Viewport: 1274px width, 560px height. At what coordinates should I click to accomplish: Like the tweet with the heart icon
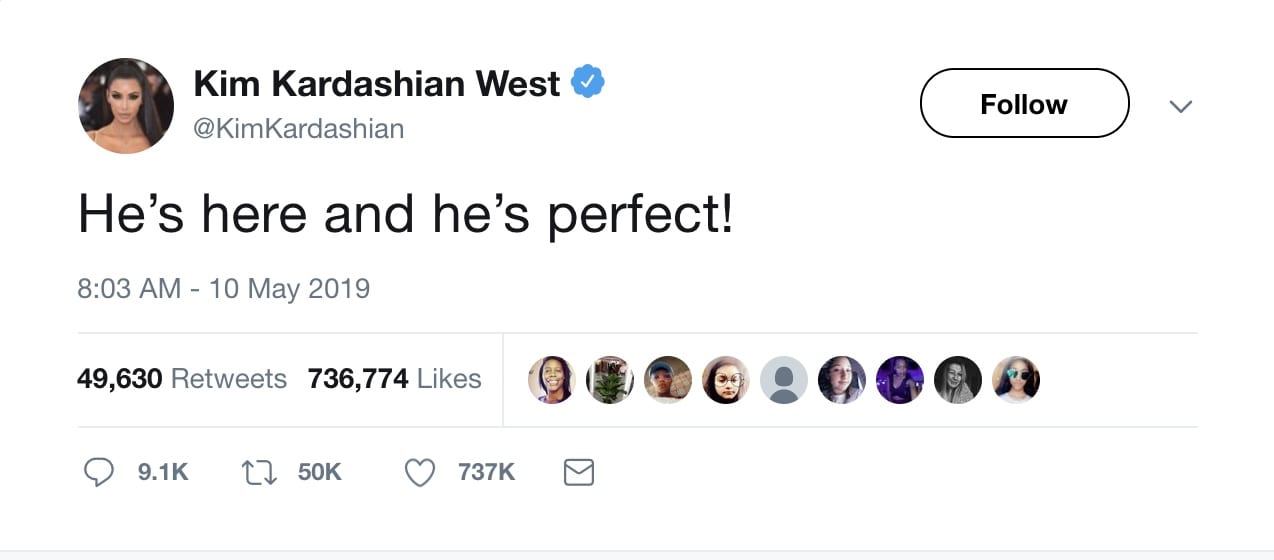point(420,472)
